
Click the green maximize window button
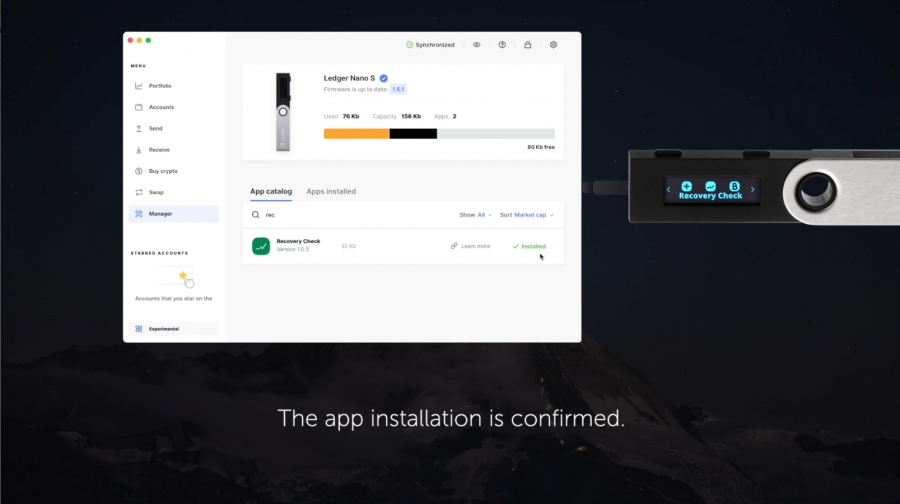[x=148, y=40]
